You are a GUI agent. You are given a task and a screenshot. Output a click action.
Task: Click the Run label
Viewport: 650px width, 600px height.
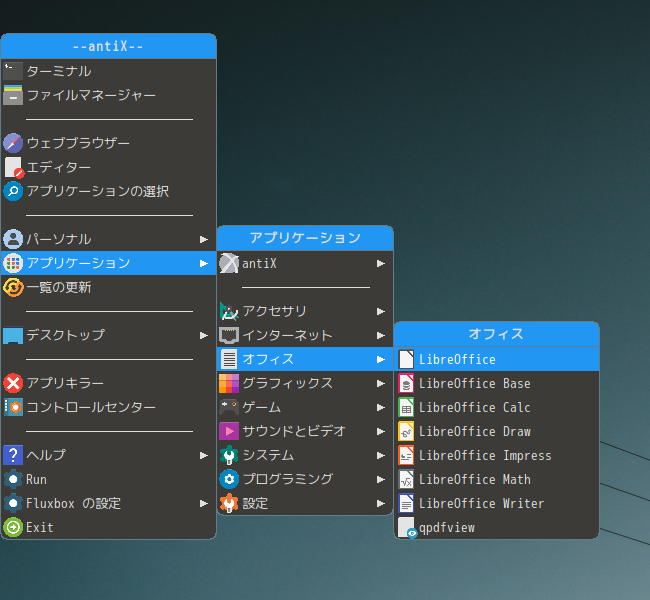click(x=36, y=479)
